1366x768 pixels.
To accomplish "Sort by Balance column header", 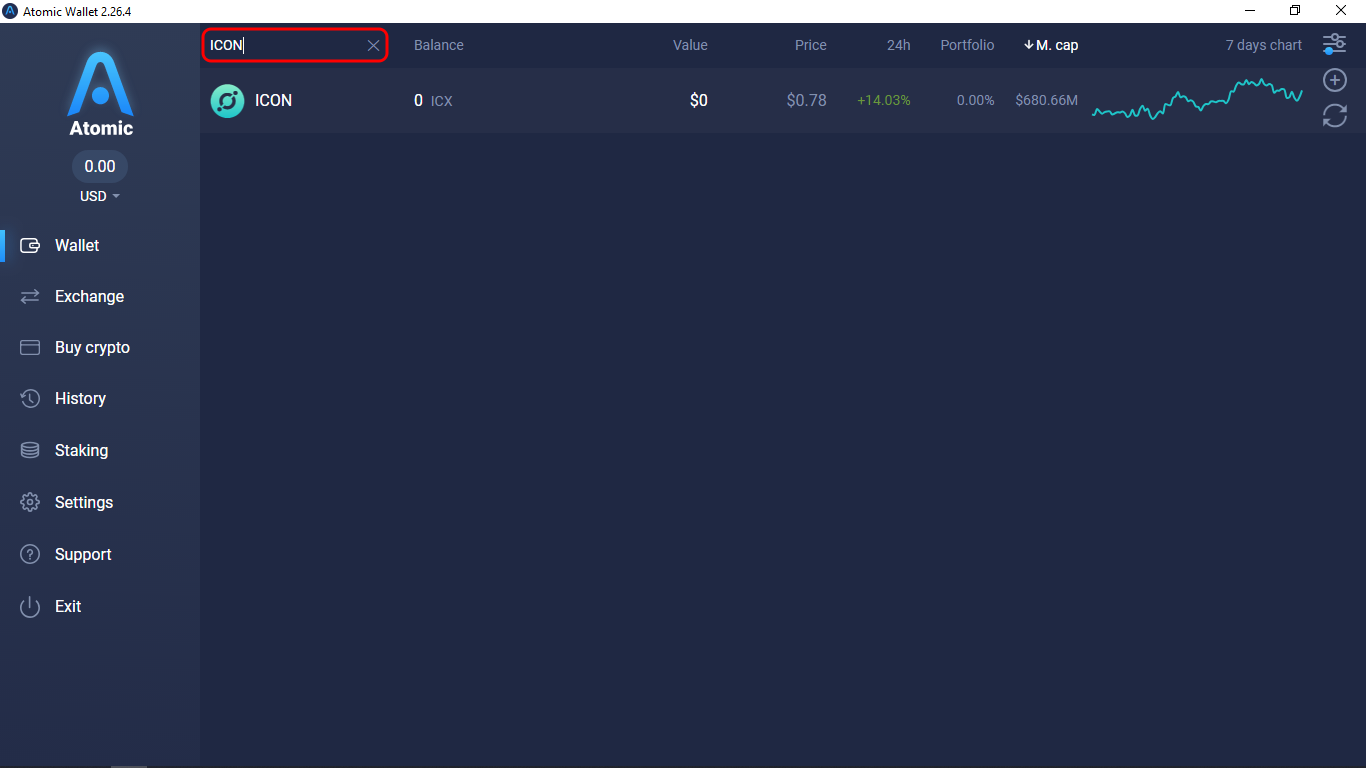I will (x=439, y=45).
